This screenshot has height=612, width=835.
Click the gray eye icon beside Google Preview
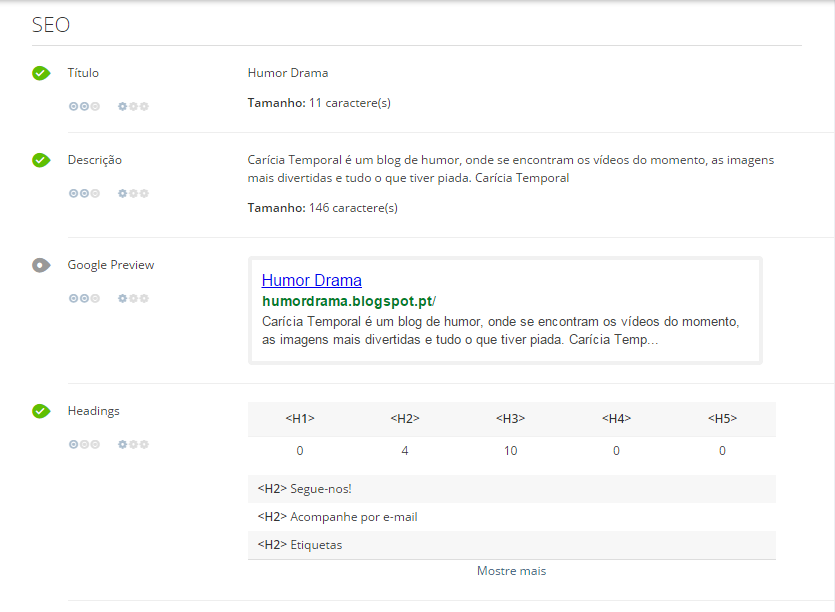coord(41,265)
